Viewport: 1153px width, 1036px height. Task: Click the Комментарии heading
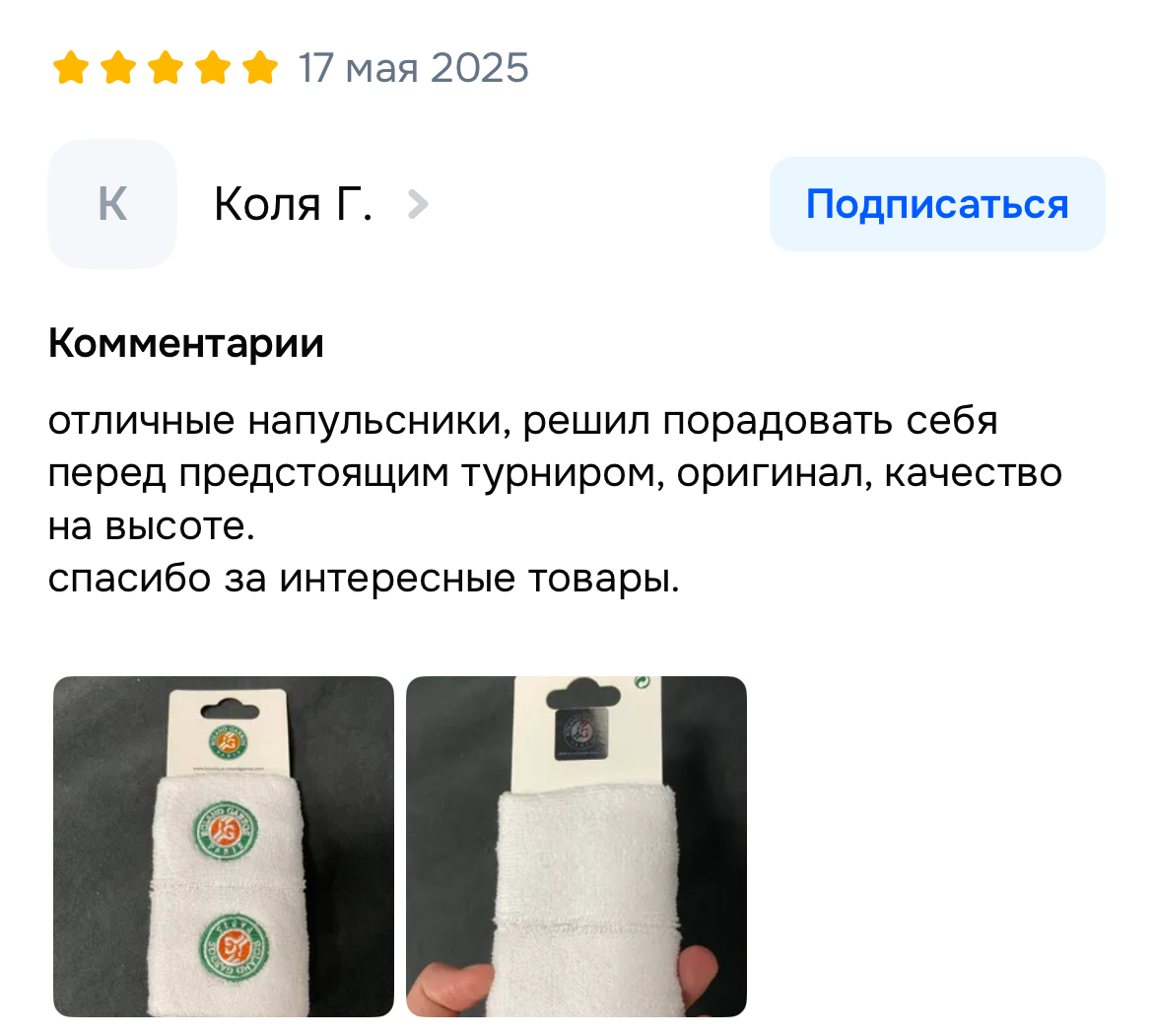186,343
